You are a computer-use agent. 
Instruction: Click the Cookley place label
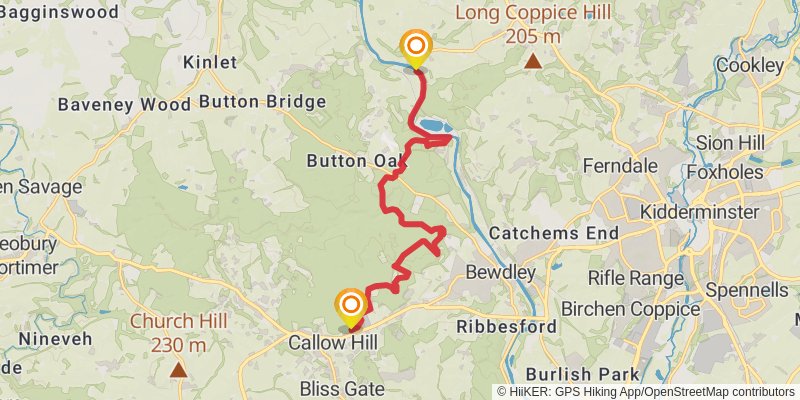point(749,65)
